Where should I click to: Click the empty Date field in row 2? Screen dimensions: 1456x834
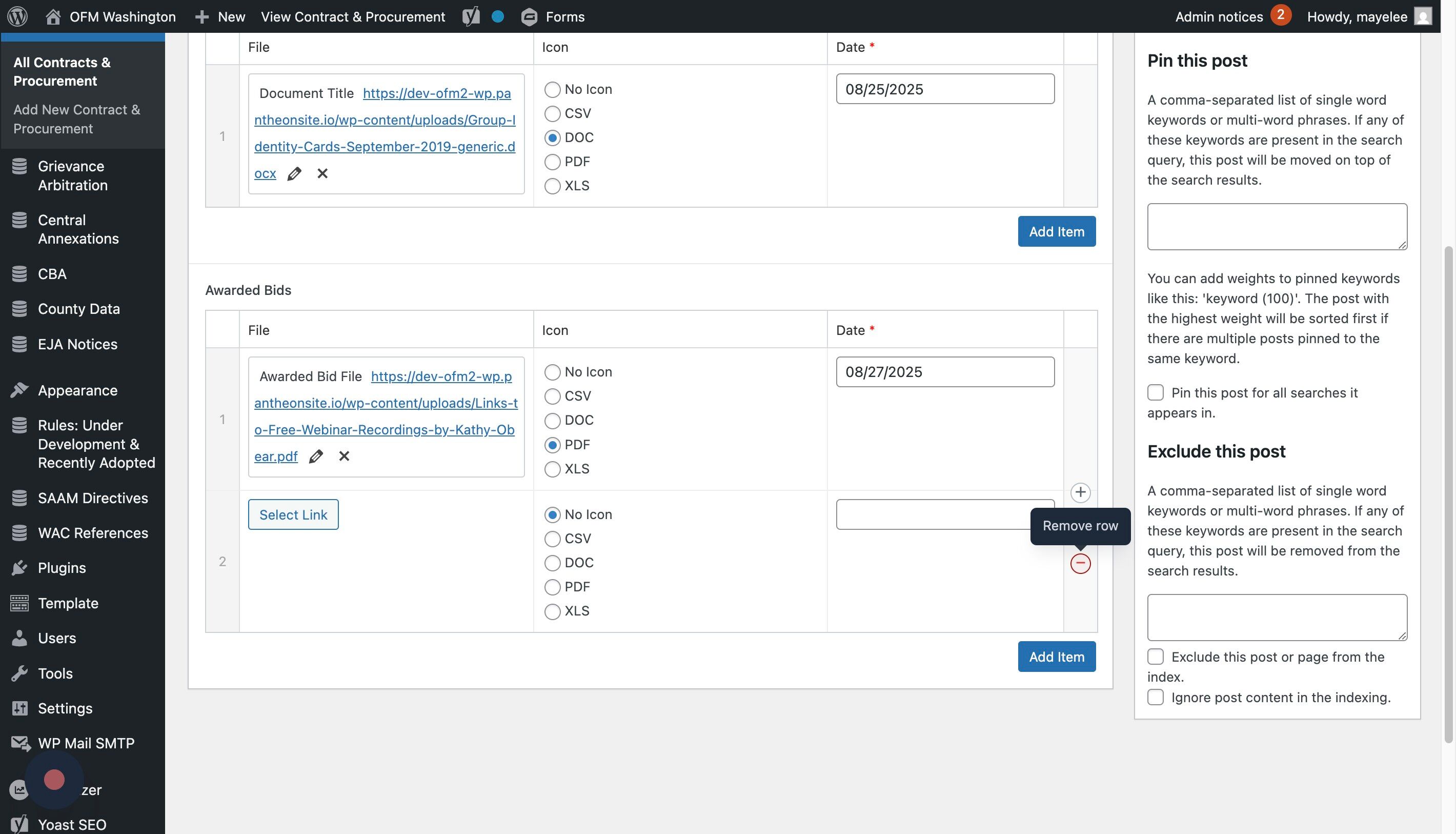coord(933,514)
